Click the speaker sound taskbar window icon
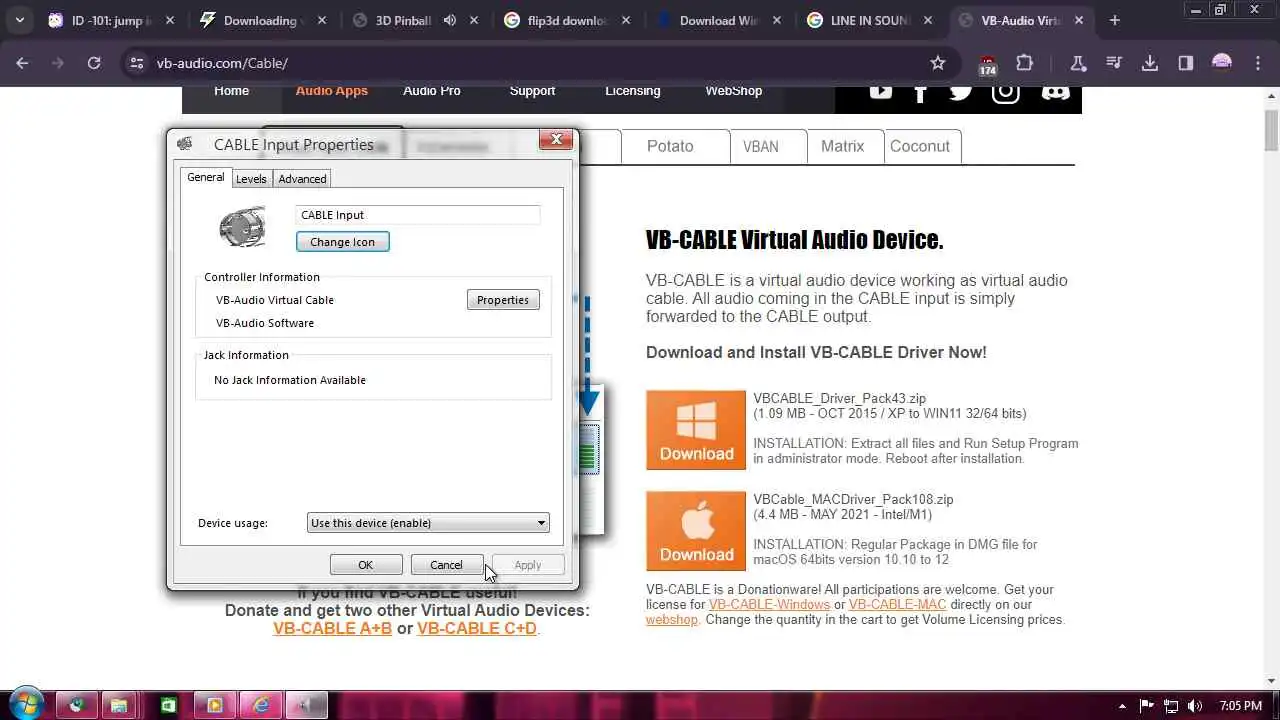 307,705
